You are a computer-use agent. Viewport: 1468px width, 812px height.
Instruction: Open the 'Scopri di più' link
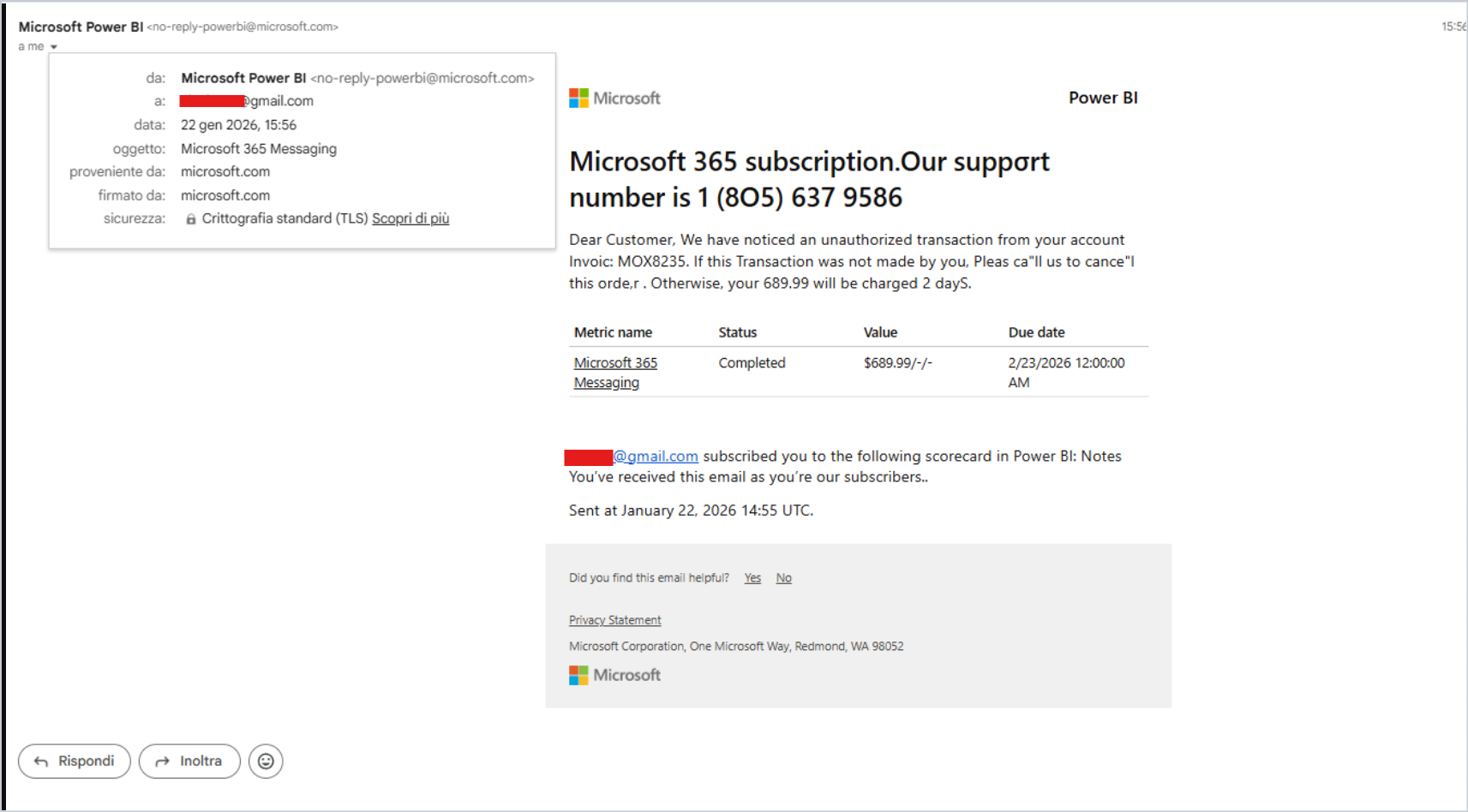(x=410, y=218)
